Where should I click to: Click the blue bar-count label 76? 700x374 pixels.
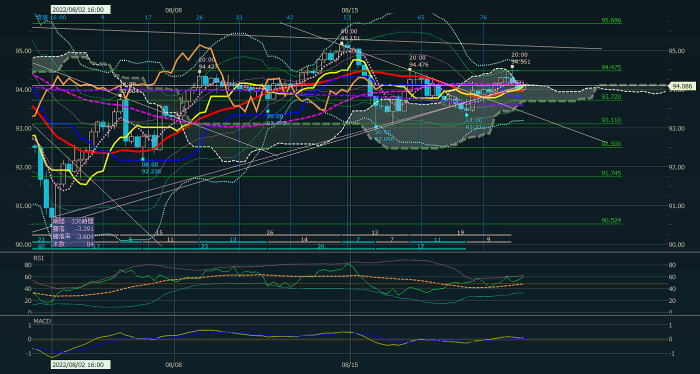coord(483,17)
